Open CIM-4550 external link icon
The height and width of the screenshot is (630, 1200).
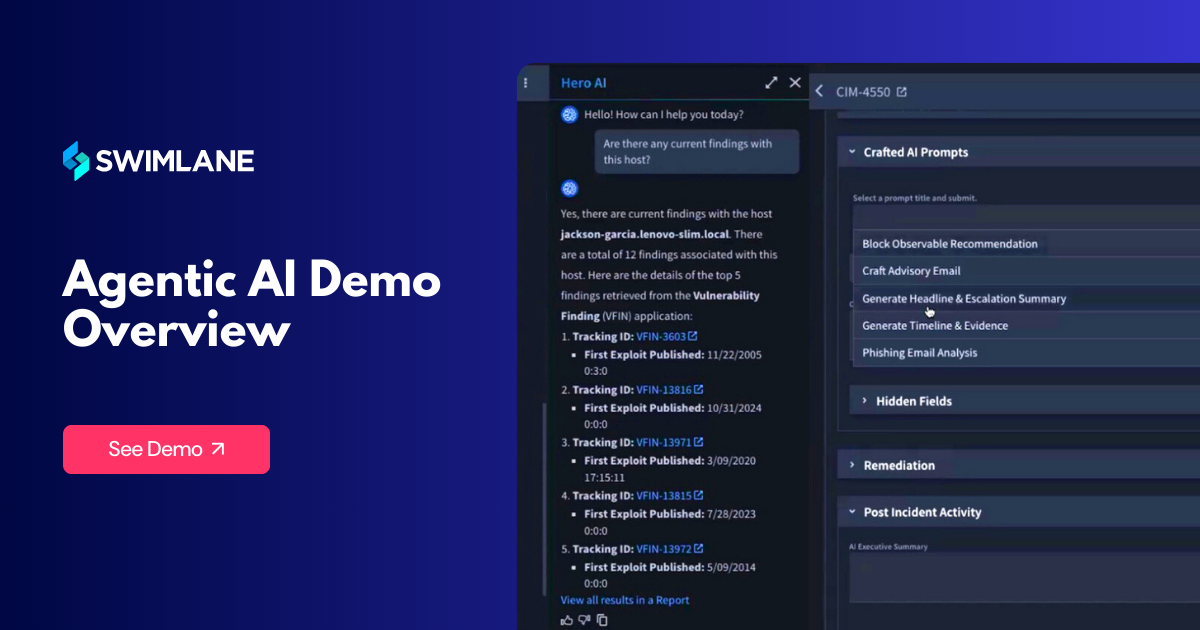[x=901, y=91]
